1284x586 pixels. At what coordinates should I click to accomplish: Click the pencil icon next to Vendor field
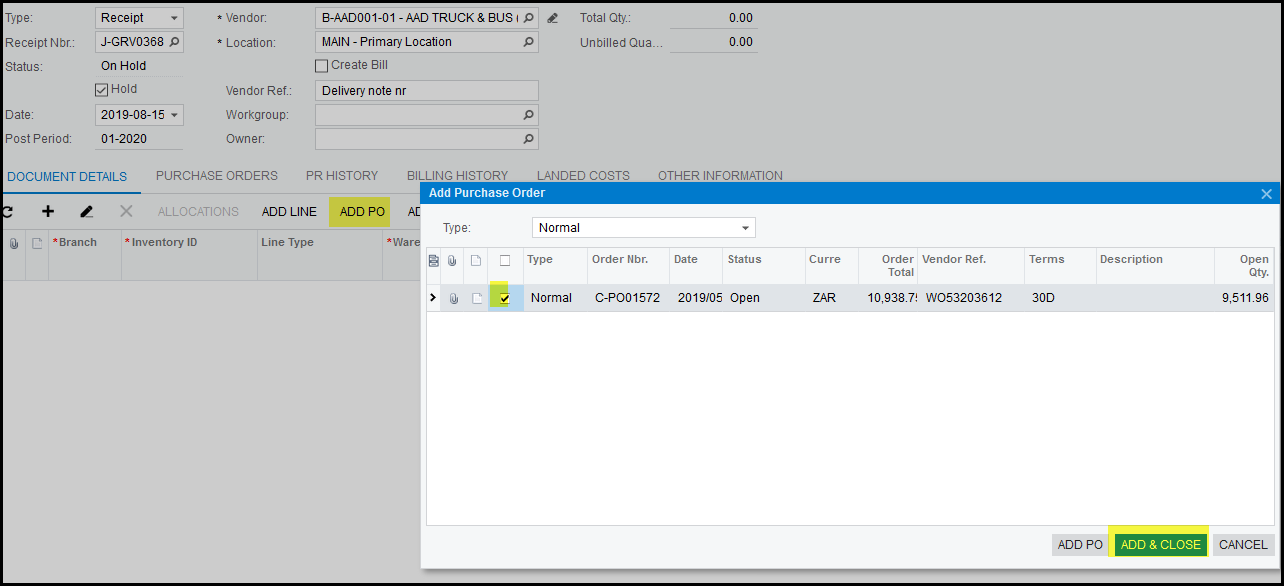pyautogui.click(x=552, y=18)
